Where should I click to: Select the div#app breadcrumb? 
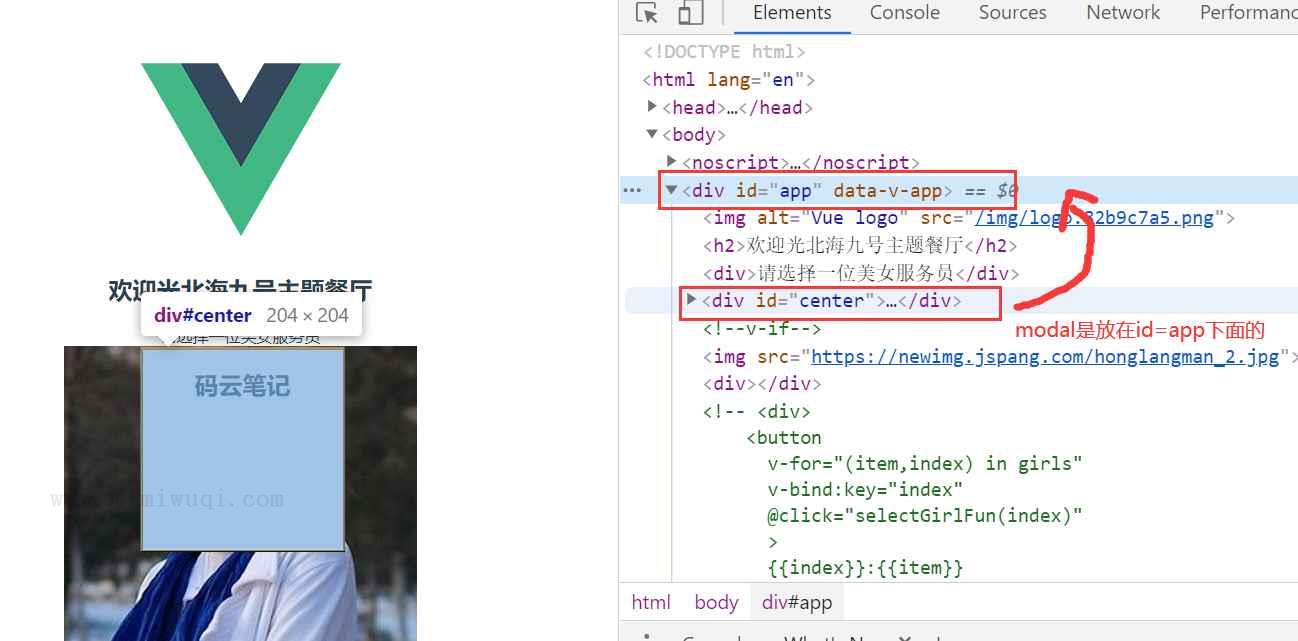(x=797, y=602)
